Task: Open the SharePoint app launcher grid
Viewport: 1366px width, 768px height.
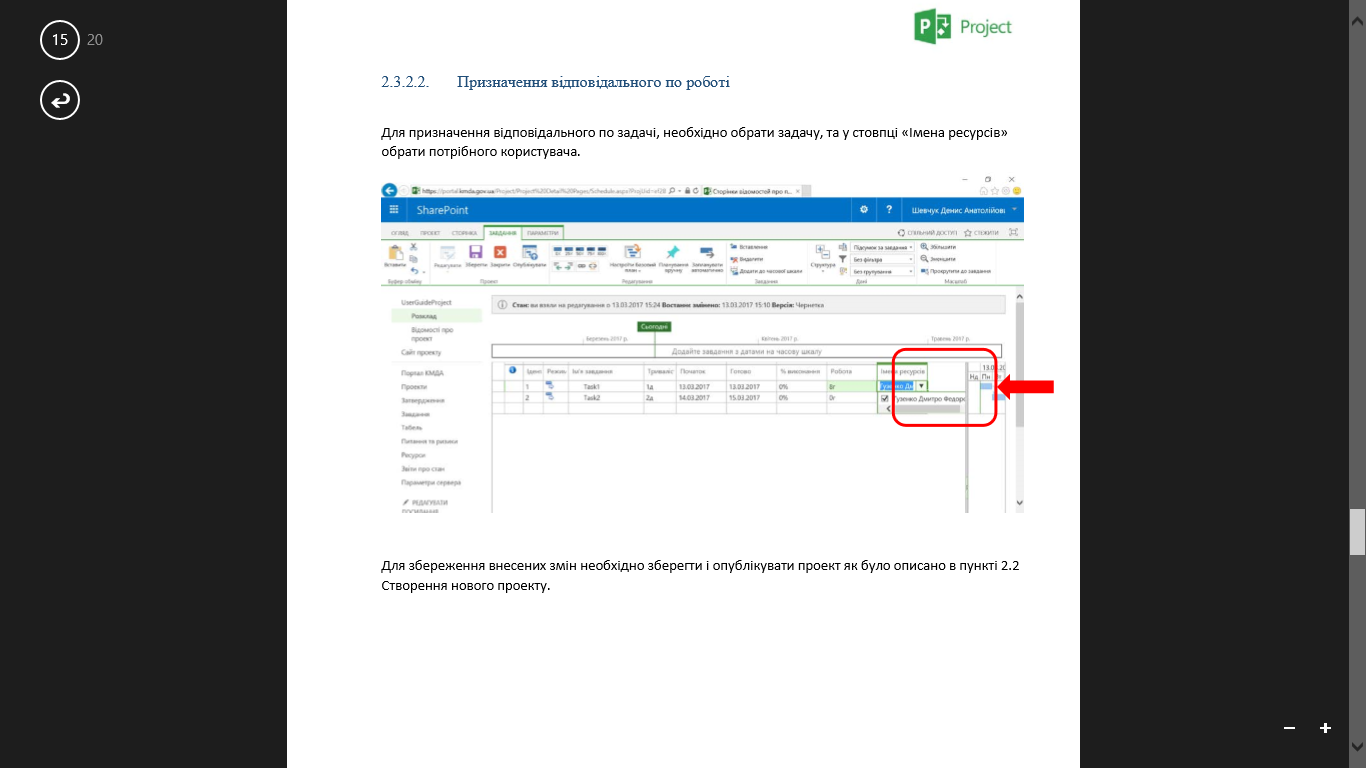Action: pos(394,210)
